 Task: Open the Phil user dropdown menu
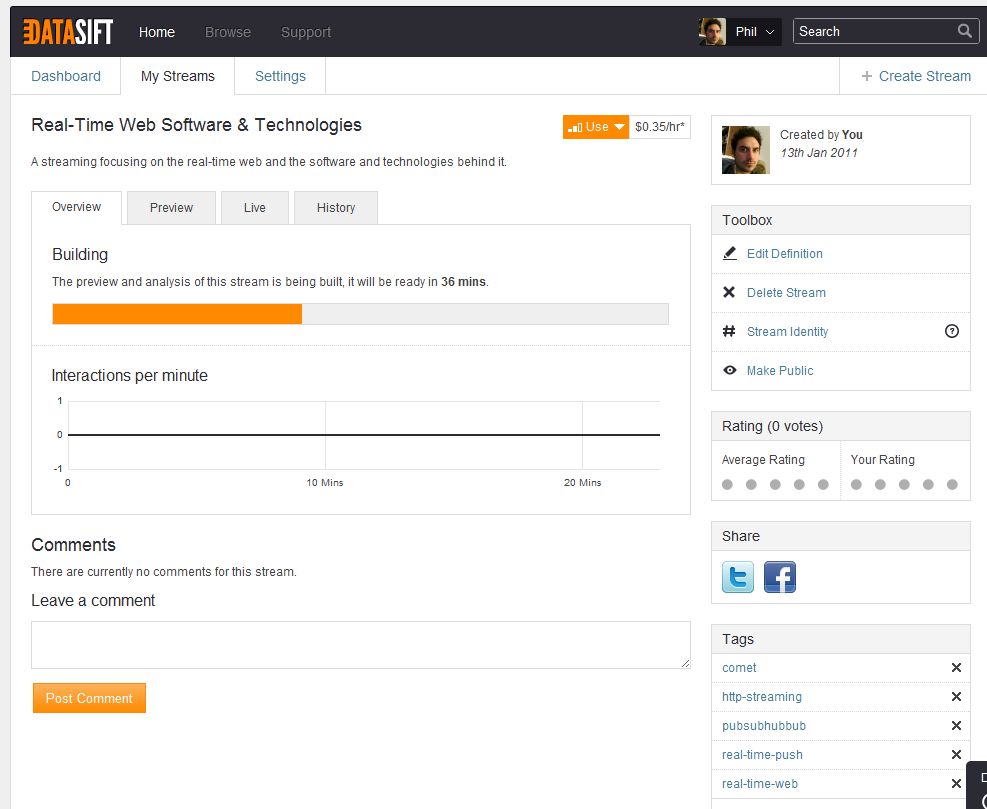pyautogui.click(x=740, y=31)
